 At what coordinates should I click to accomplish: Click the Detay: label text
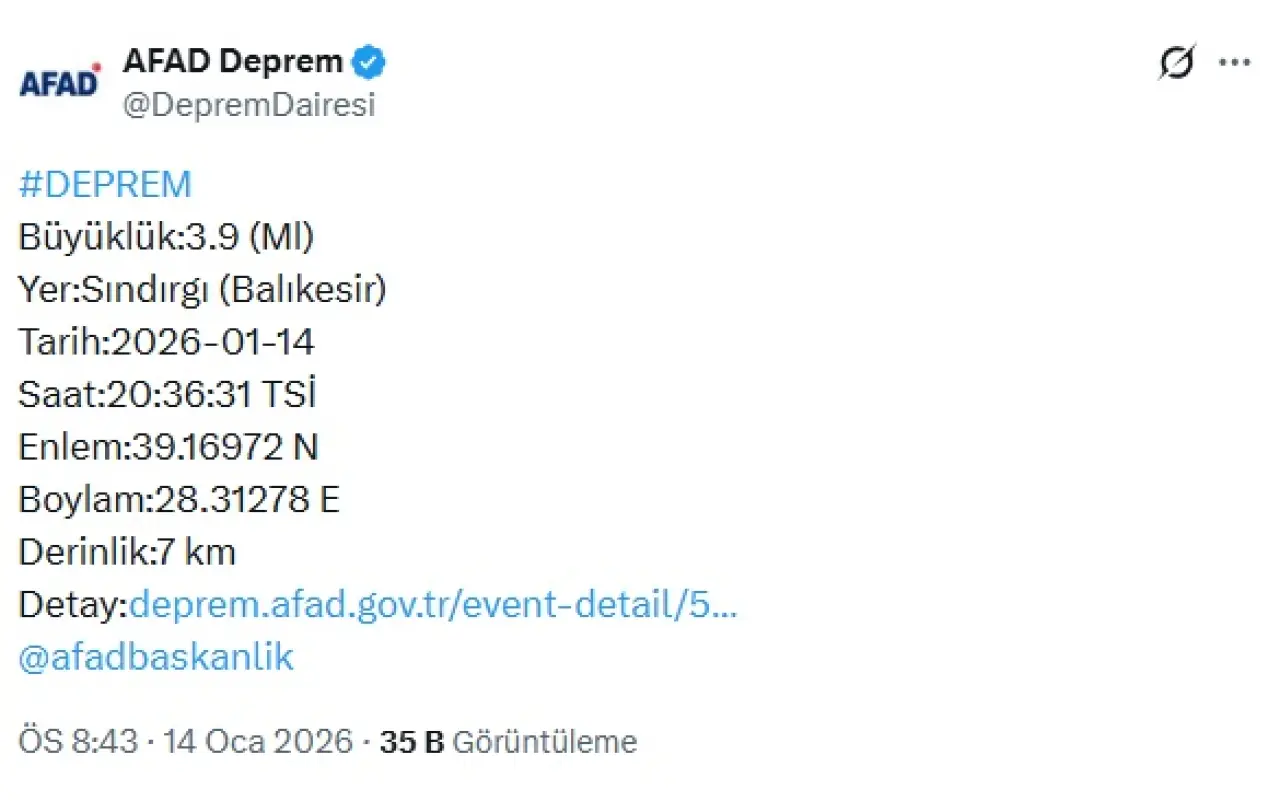click(x=73, y=605)
